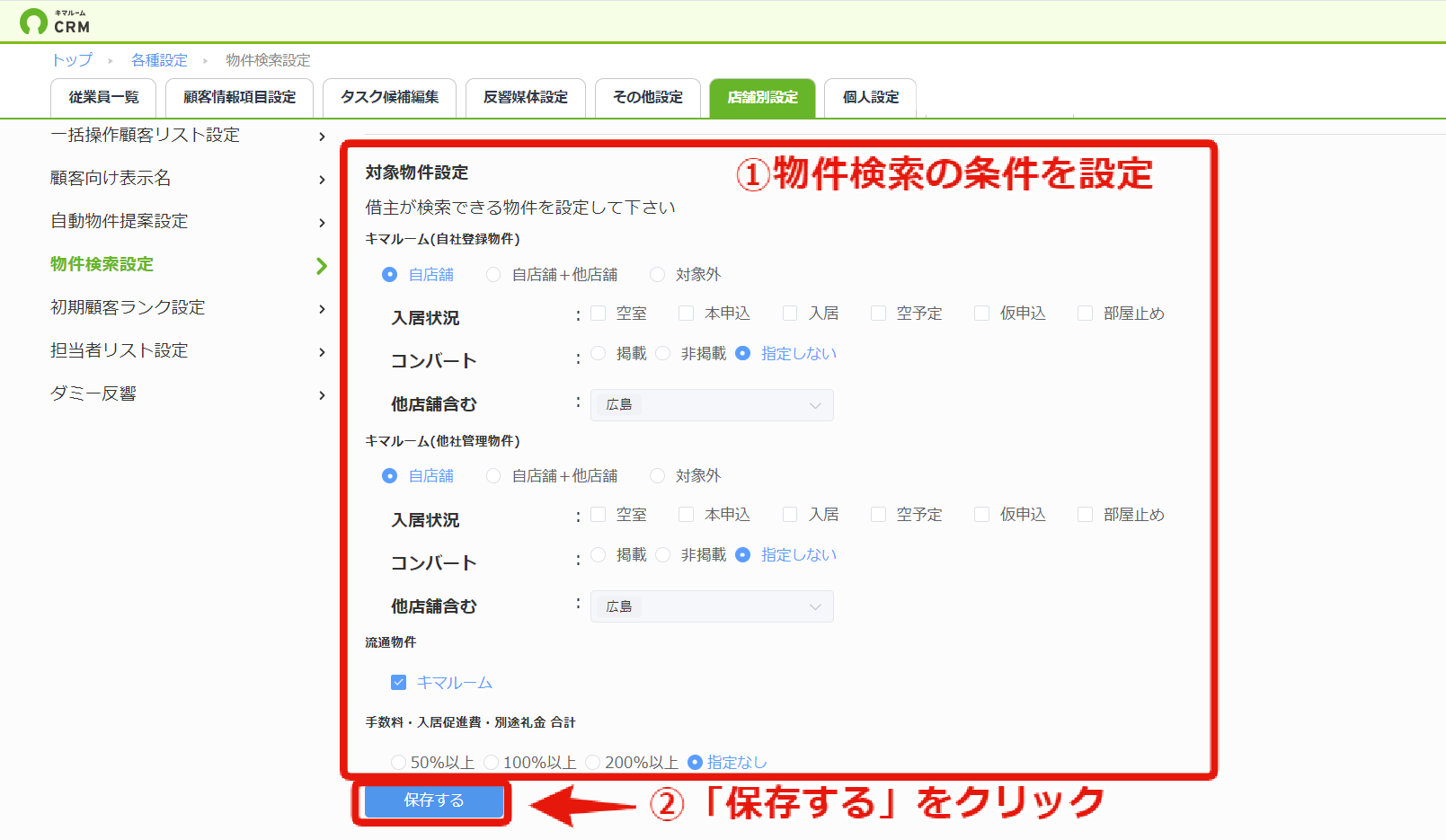The height and width of the screenshot is (840, 1446).
Task: Select 自店舗＋他店舗 radio under 他社管理物件
Action: [x=493, y=476]
